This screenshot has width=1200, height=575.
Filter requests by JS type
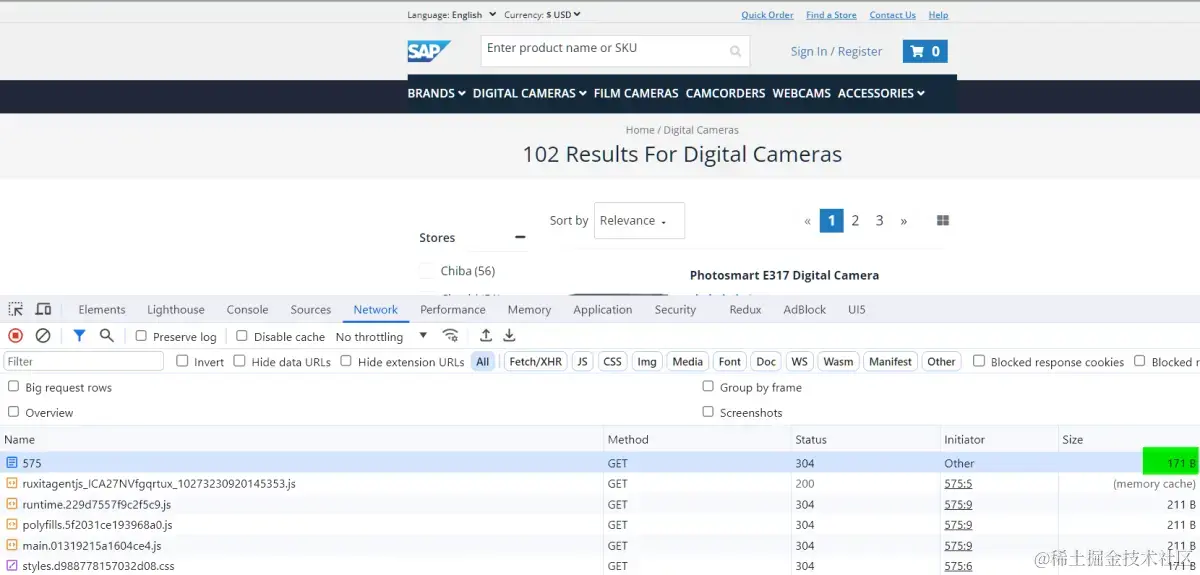pyautogui.click(x=582, y=361)
